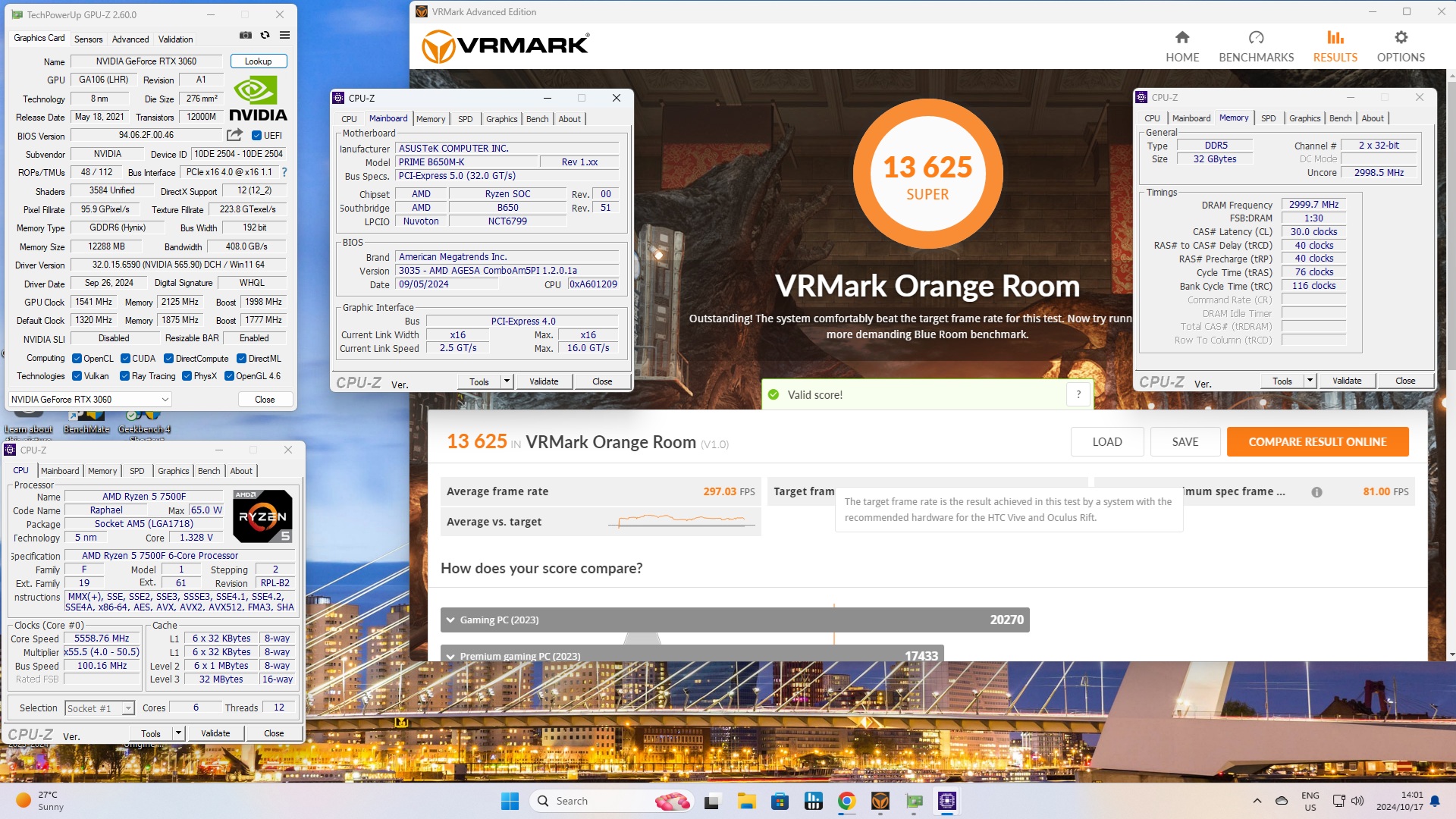This screenshot has width=1456, height=819.
Task: Select Graphics tab in bottom-left CPU-Z window
Action: (173, 471)
